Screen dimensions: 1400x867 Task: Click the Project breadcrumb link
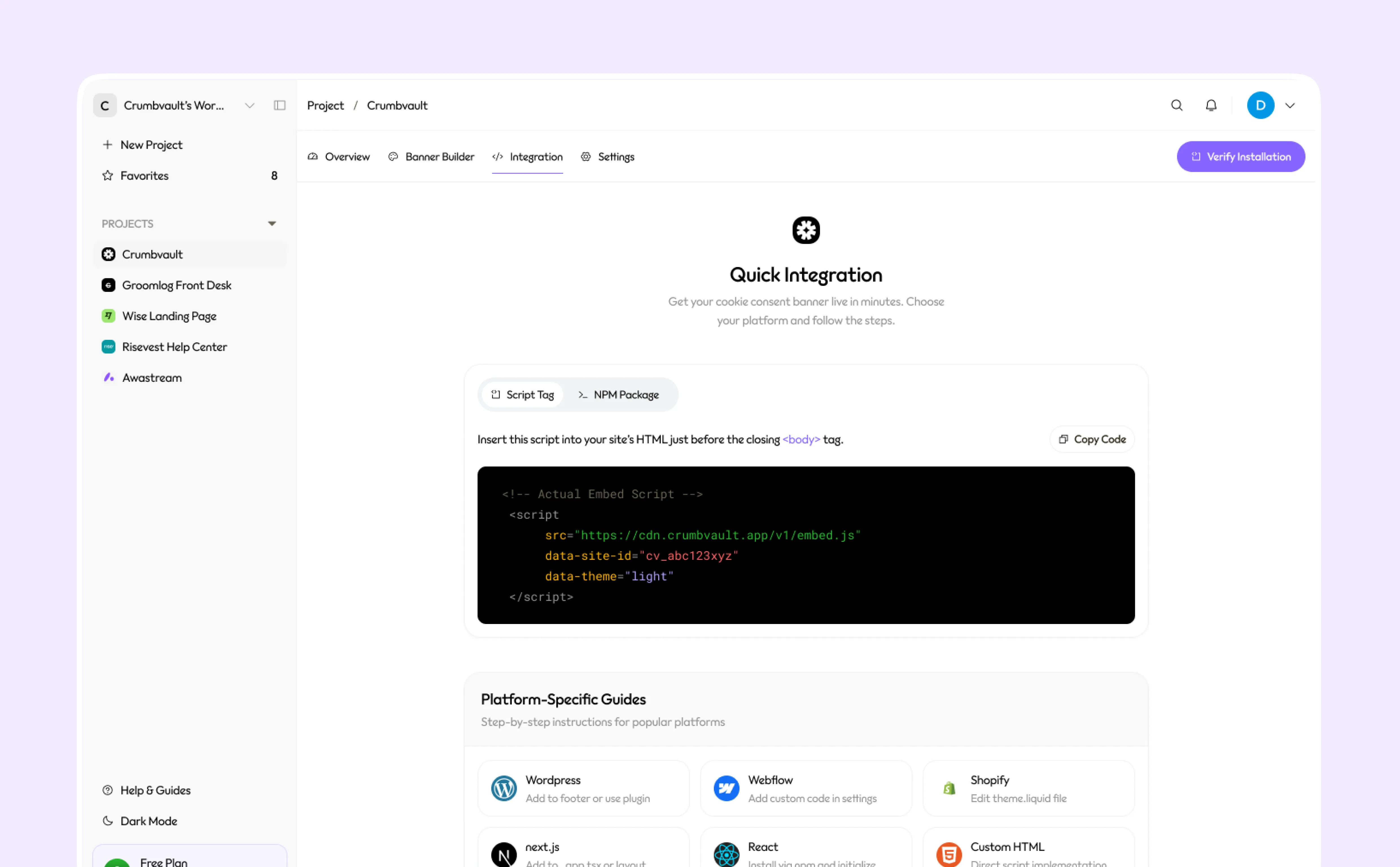pyautogui.click(x=326, y=106)
